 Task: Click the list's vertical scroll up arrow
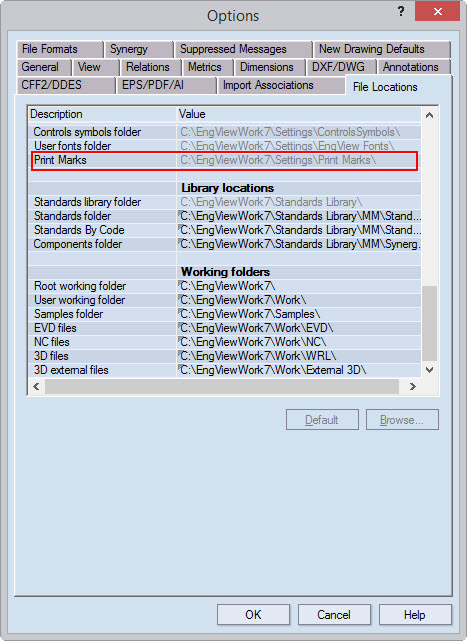(429, 115)
